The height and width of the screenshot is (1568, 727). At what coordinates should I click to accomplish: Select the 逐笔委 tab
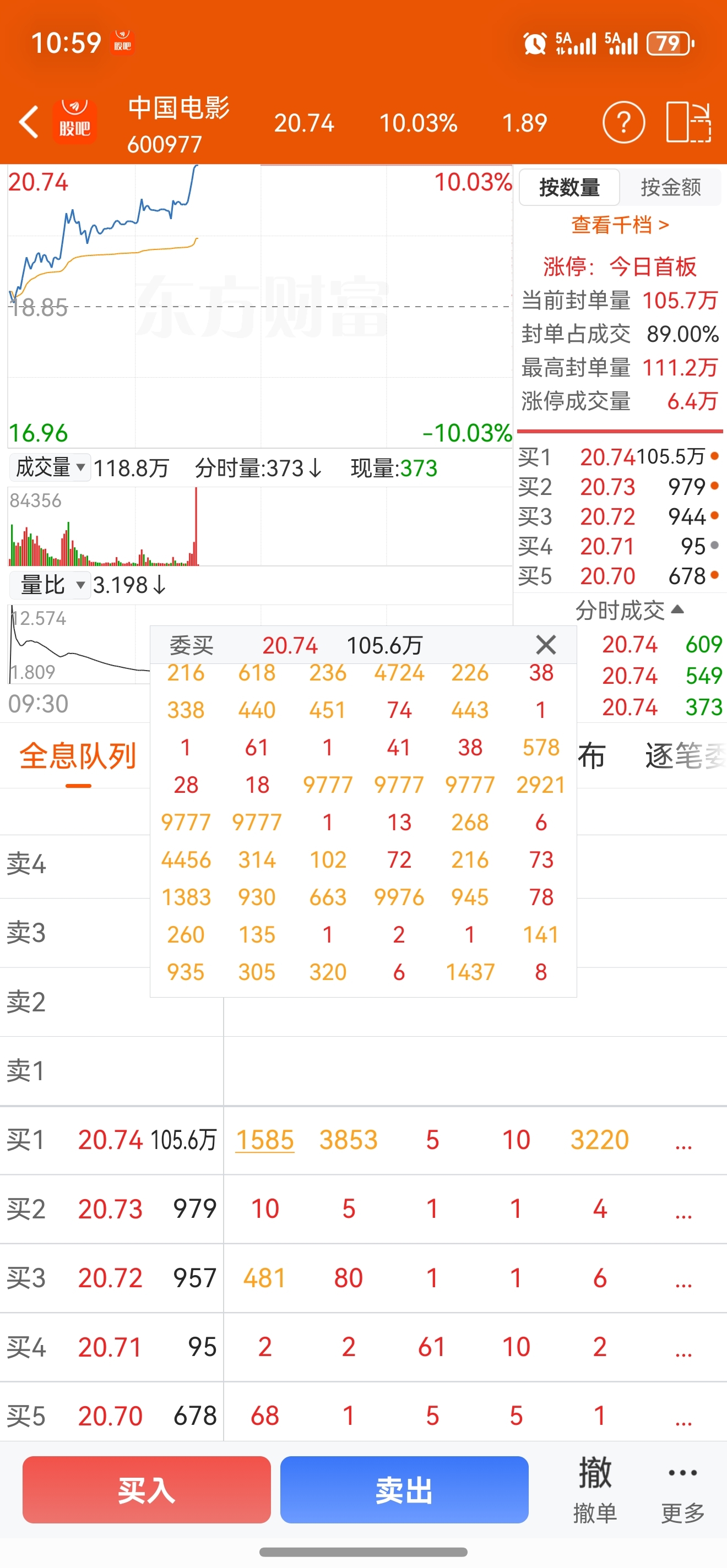coord(686,756)
